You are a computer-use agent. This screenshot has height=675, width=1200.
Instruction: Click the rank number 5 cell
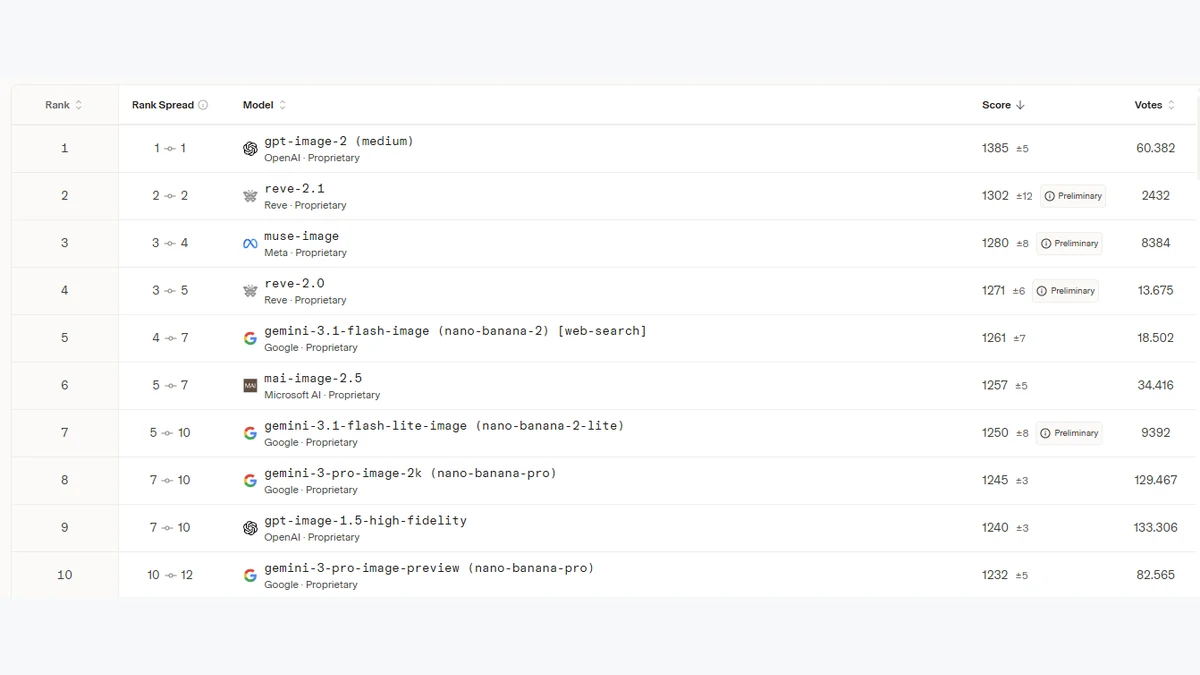click(x=65, y=338)
